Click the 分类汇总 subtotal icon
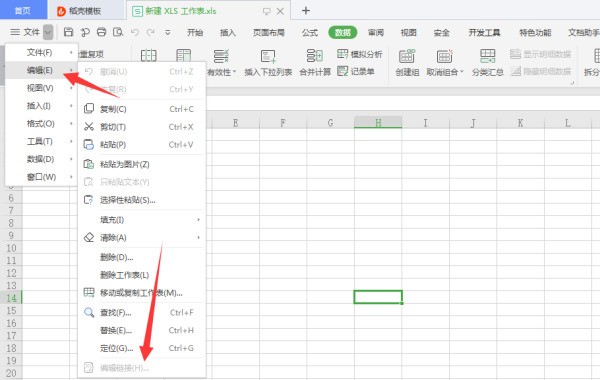The height and width of the screenshot is (380, 600). (x=488, y=56)
